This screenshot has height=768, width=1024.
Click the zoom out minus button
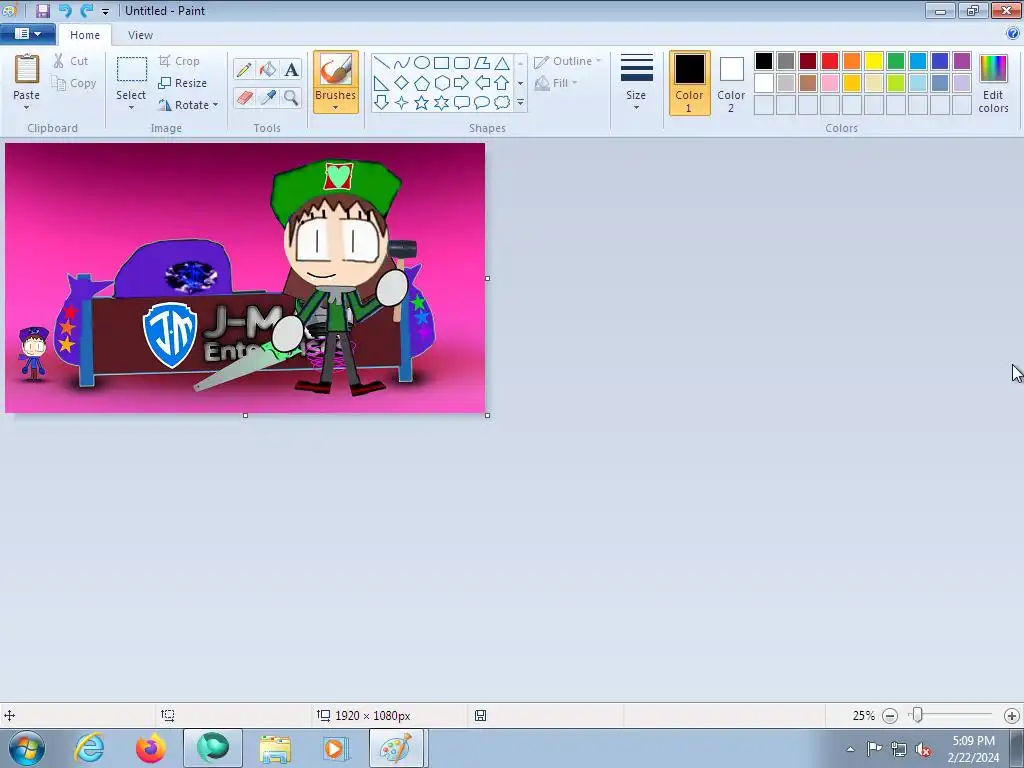click(889, 716)
